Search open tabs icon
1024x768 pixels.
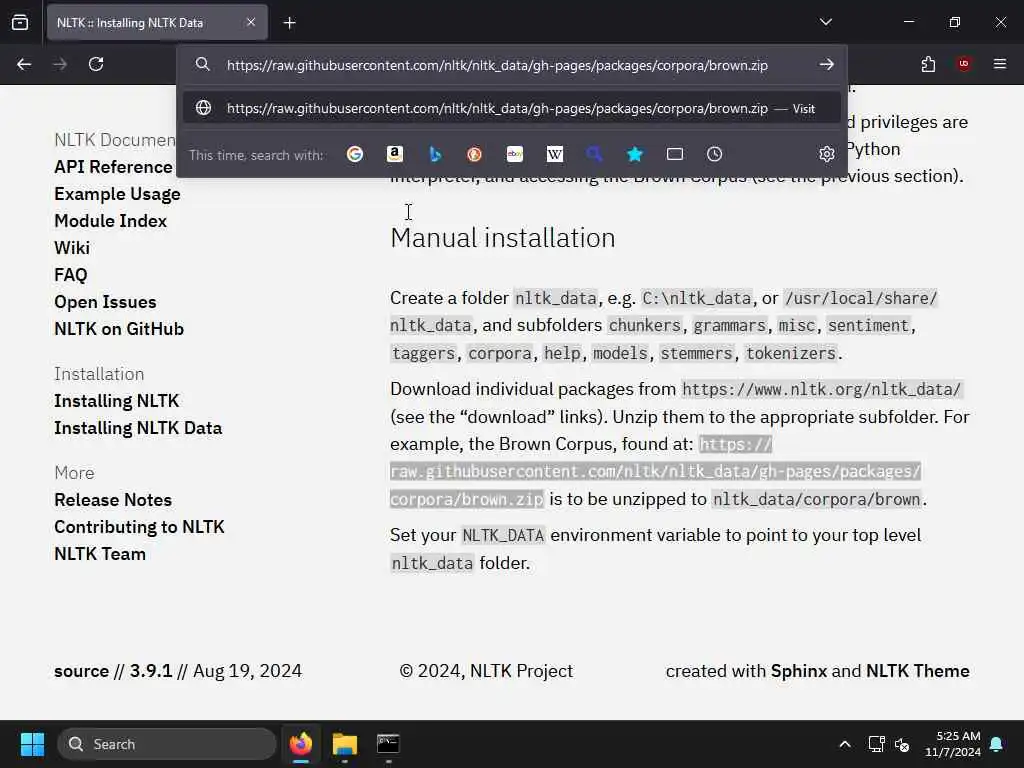tap(675, 154)
